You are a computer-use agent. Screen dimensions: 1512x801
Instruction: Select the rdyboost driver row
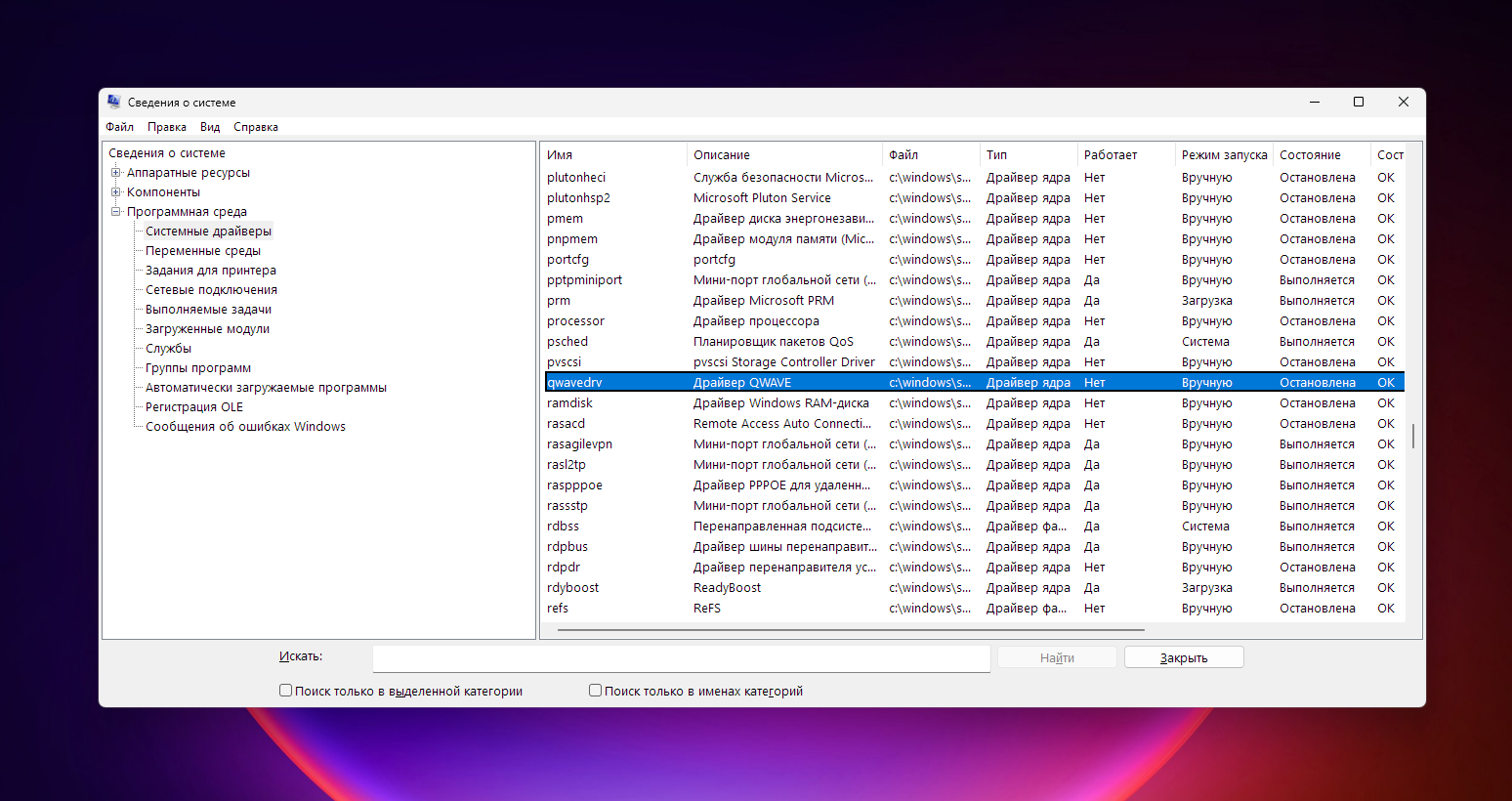pos(573,588)
